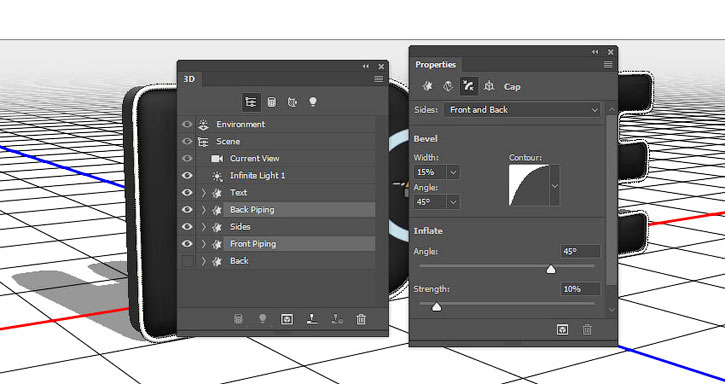Select the Properties panel tab
The width and height of the screenshot is (725, 384).
[435, 65]
